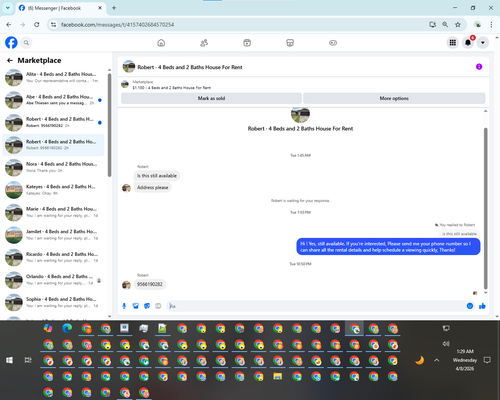This screenshot has width=500, height=400.
Task: Click the 9566190282 message bubble
Action: point(150,284)
